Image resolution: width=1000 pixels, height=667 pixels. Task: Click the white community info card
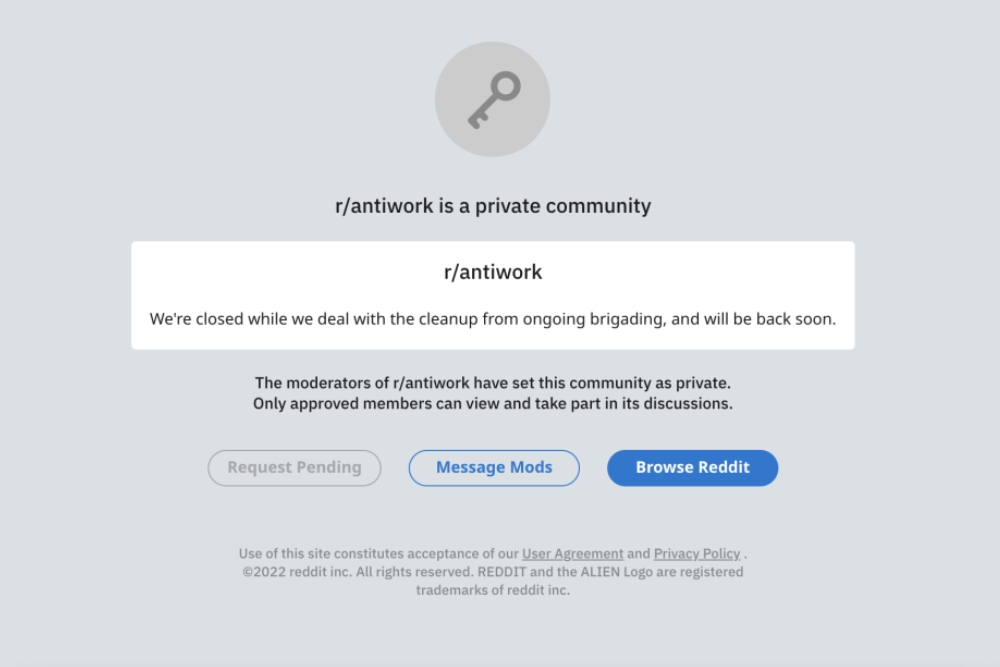tap(493, 293)
